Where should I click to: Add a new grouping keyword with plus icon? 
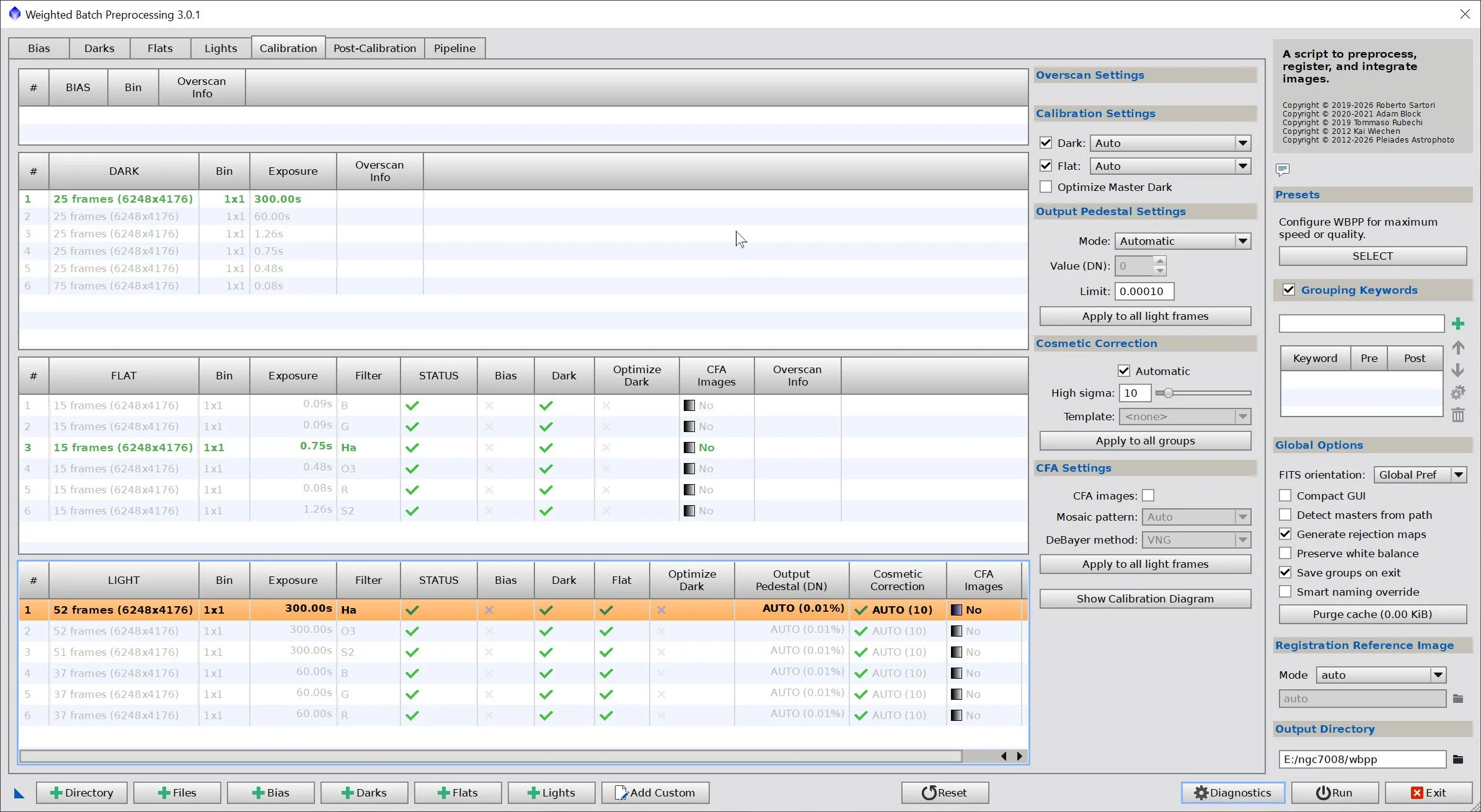tap(1458, 324)
